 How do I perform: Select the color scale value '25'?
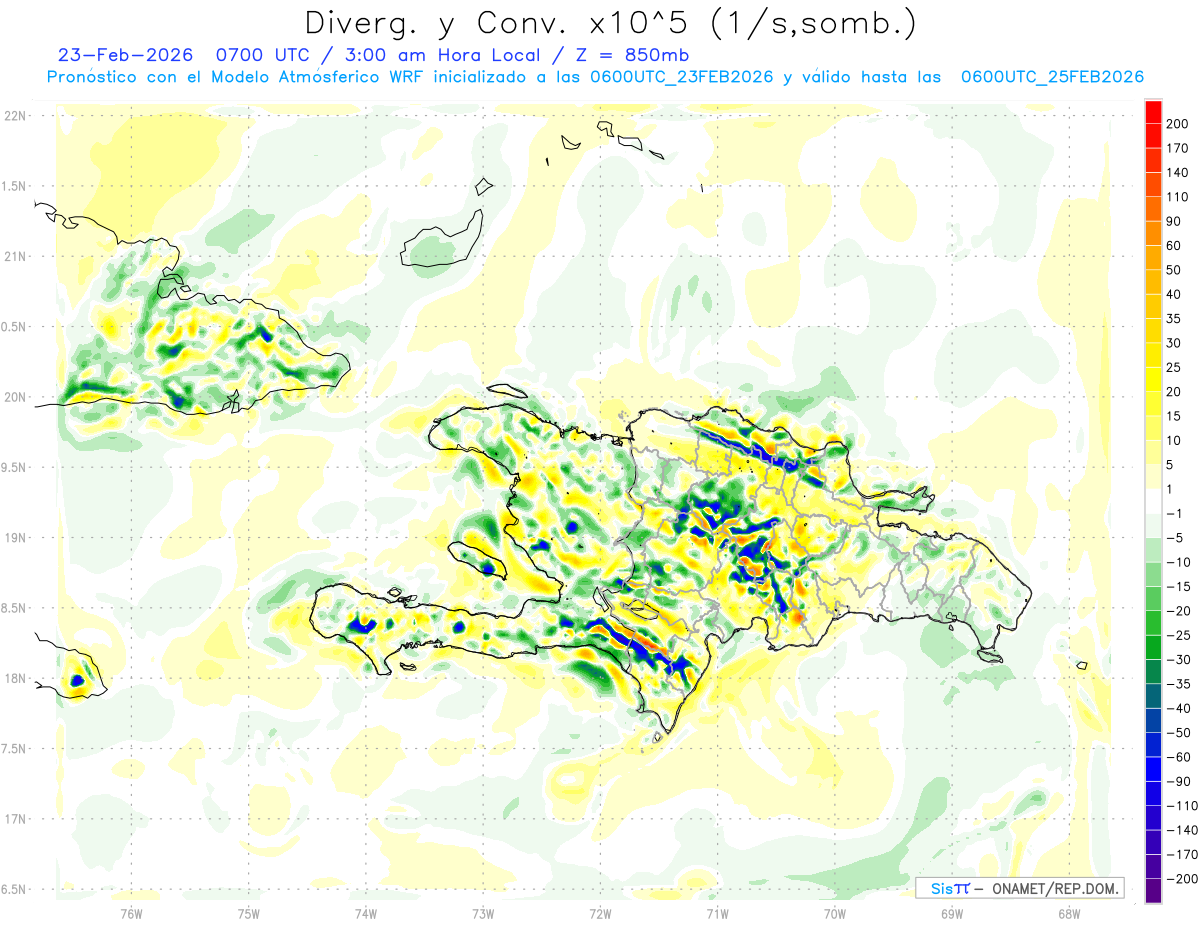(x=1174, y=368)
